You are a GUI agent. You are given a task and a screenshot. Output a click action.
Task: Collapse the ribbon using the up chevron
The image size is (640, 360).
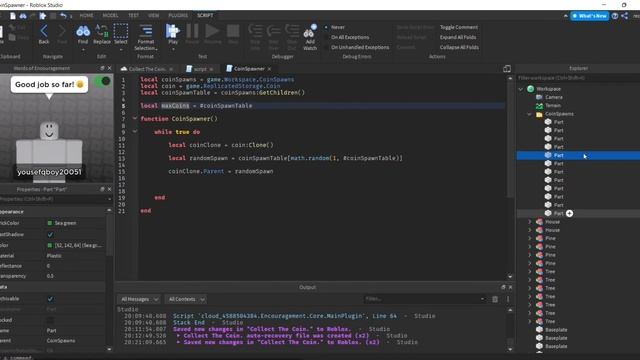click(x=565, y=16)
